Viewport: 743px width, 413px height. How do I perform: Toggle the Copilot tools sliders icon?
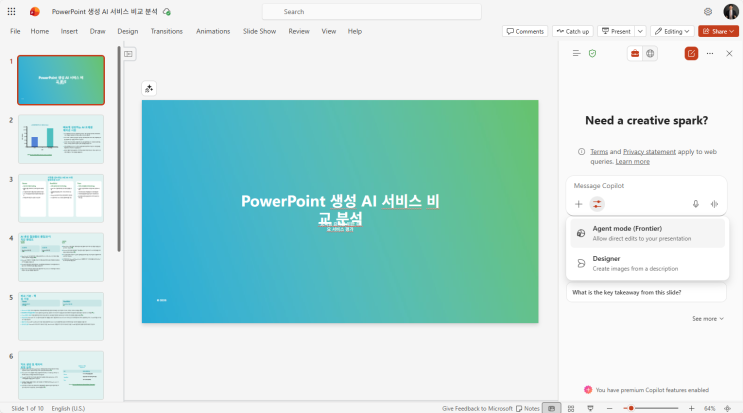click(597, 204)
